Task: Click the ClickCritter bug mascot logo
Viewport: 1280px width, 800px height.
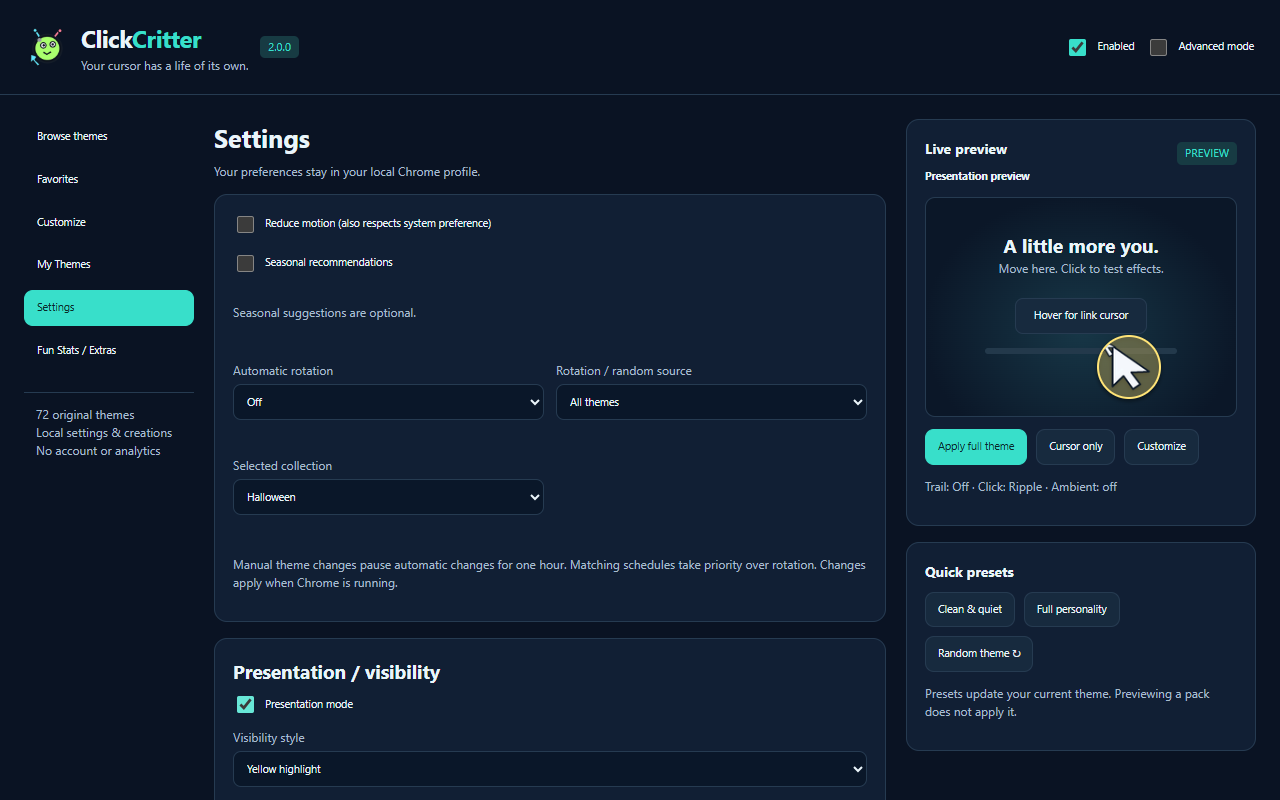Action: (46, 46)
